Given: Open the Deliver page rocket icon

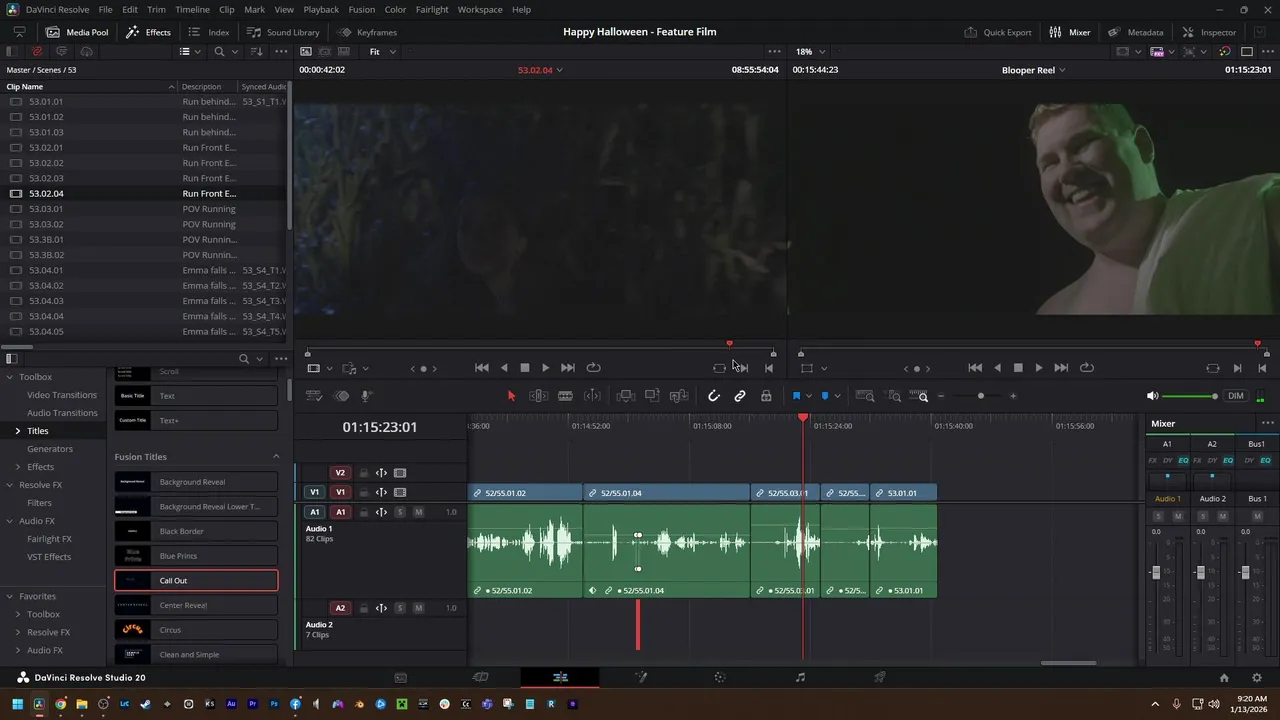Looking at the screenshot, I should click(880, 677).
